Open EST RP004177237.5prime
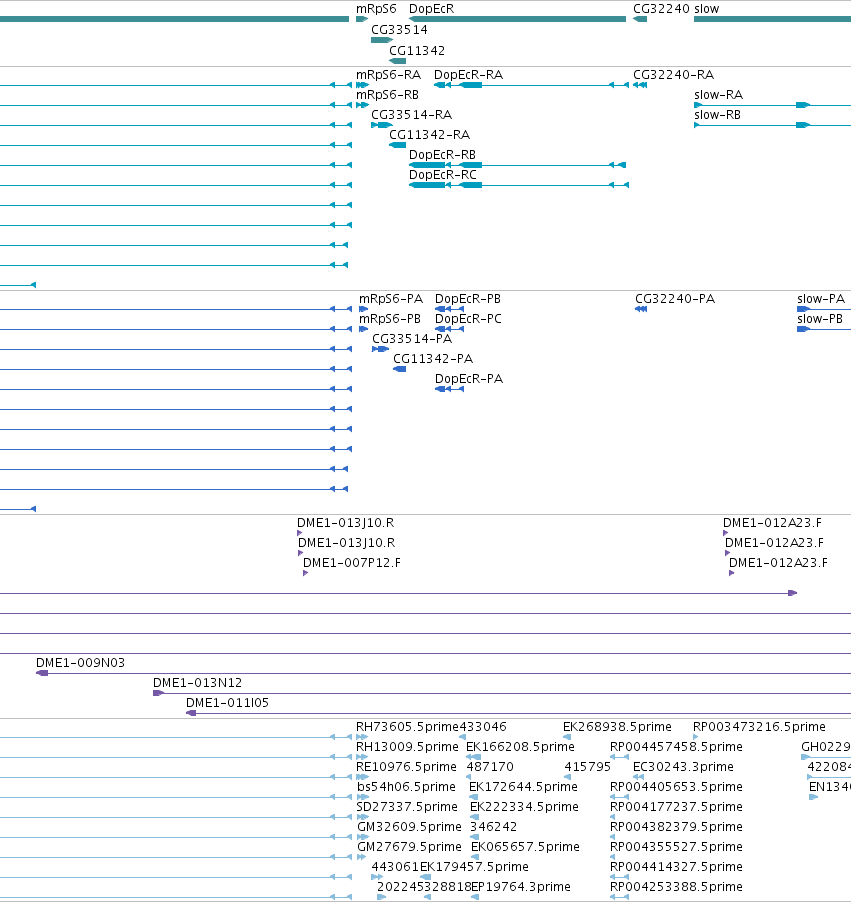 coord(676,807)
